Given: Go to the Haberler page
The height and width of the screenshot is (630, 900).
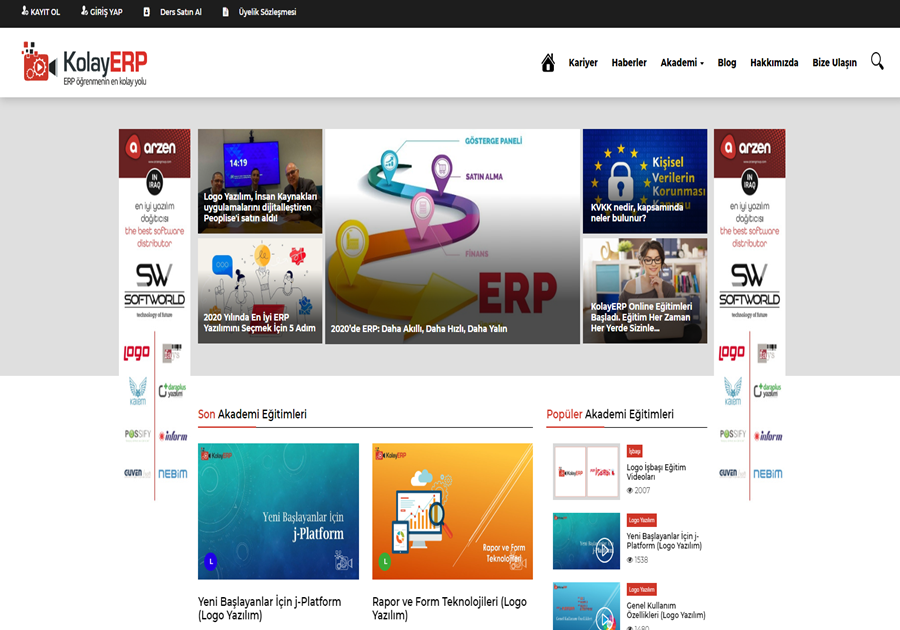Looking at the screenshot, I should (629, 62).
